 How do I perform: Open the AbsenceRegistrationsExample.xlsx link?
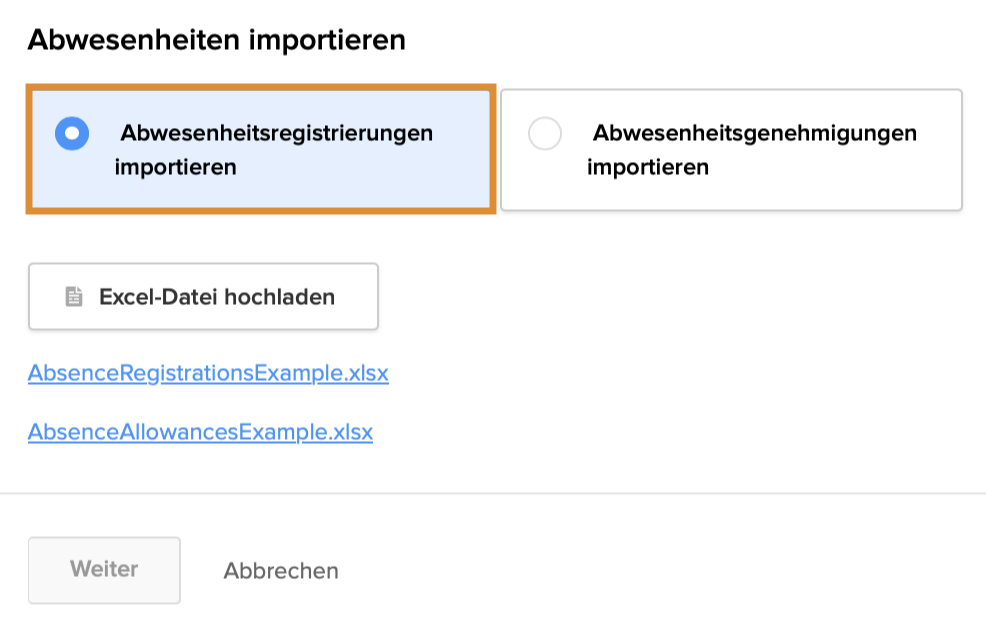pos(208,374)
